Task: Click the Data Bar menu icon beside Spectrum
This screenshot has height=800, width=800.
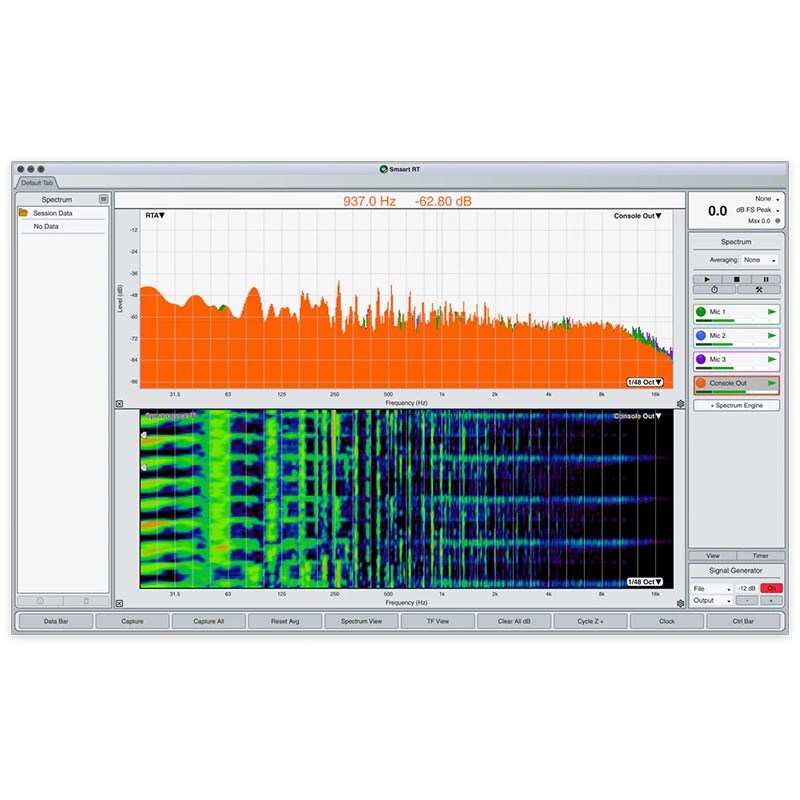Action: 103,200
